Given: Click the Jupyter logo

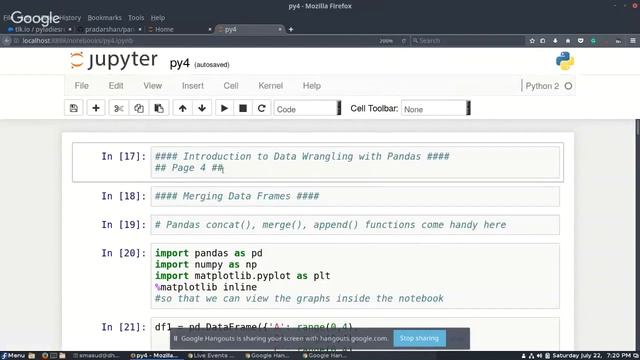Looking at the screenshot, I should tap(113, 60).
